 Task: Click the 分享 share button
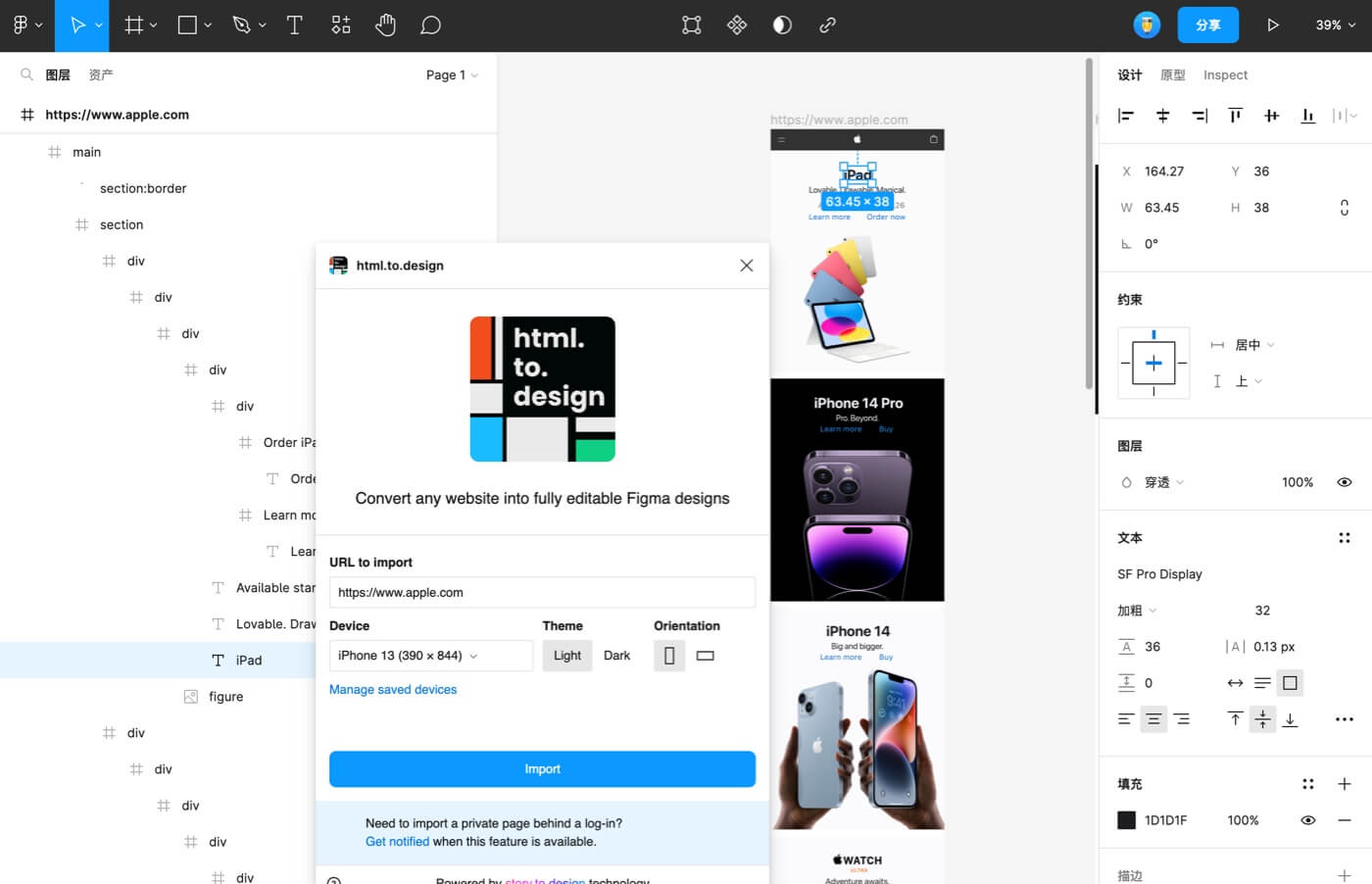tap(1208, 25)
